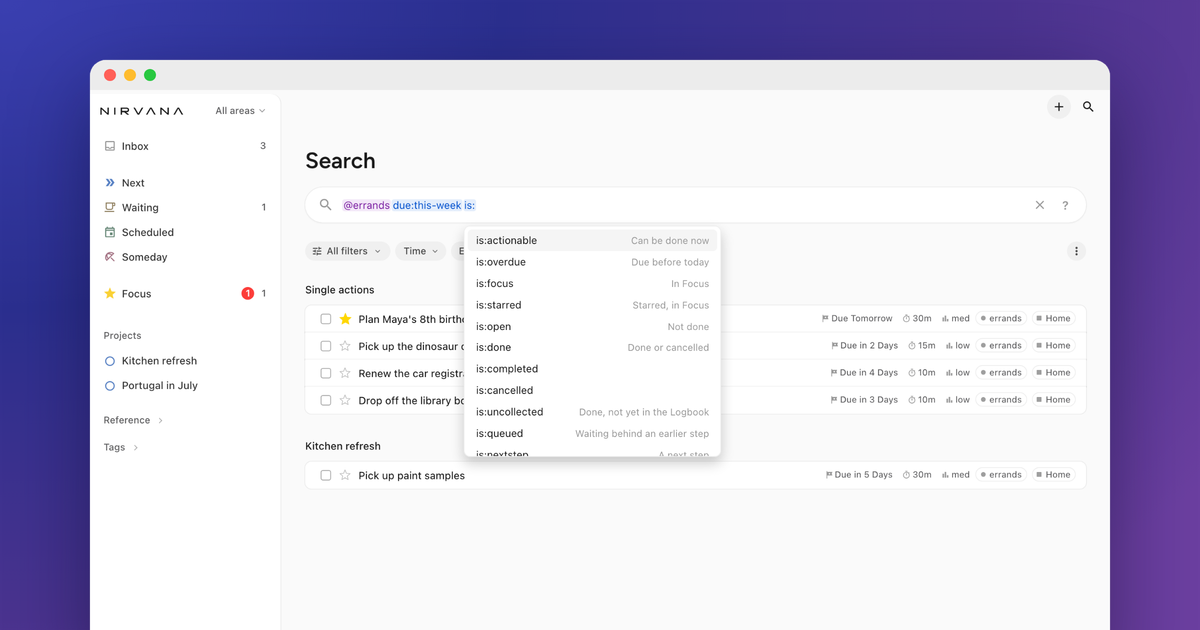Click the add new item plus icon
The image size is (1200, 630).
coord(1059,107)
